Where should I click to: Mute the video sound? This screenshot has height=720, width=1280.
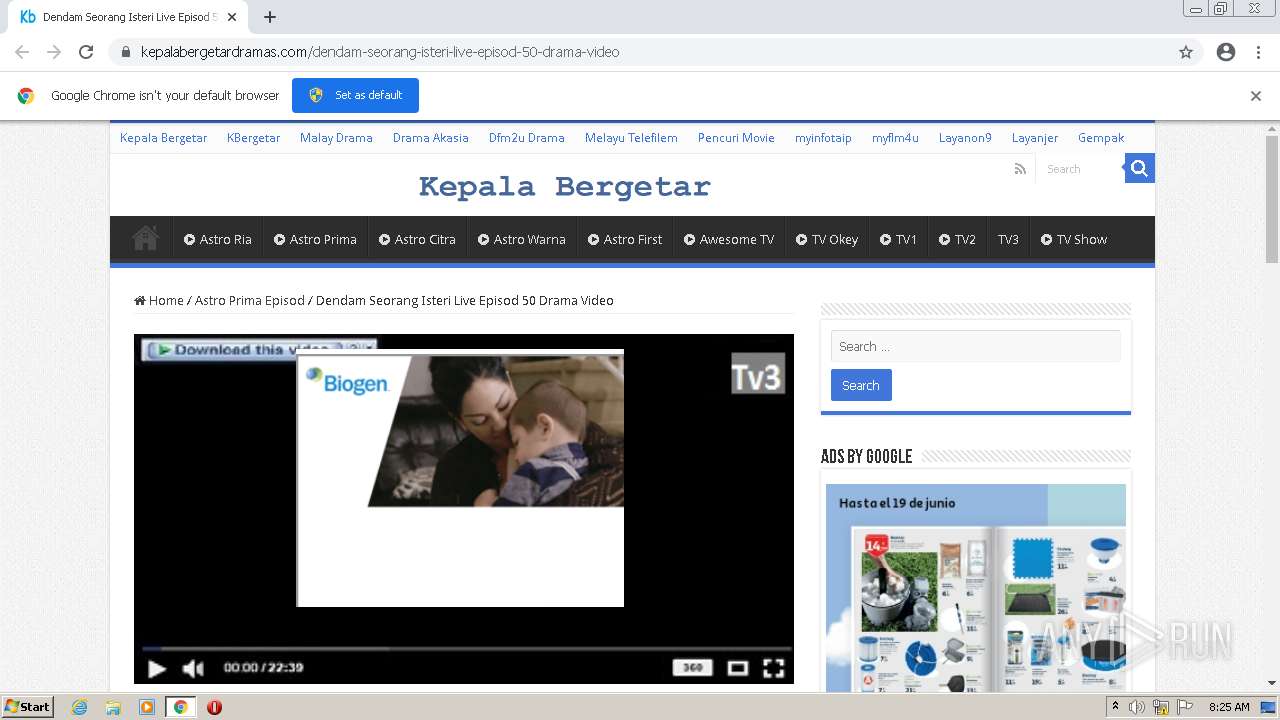pos(193,668)
